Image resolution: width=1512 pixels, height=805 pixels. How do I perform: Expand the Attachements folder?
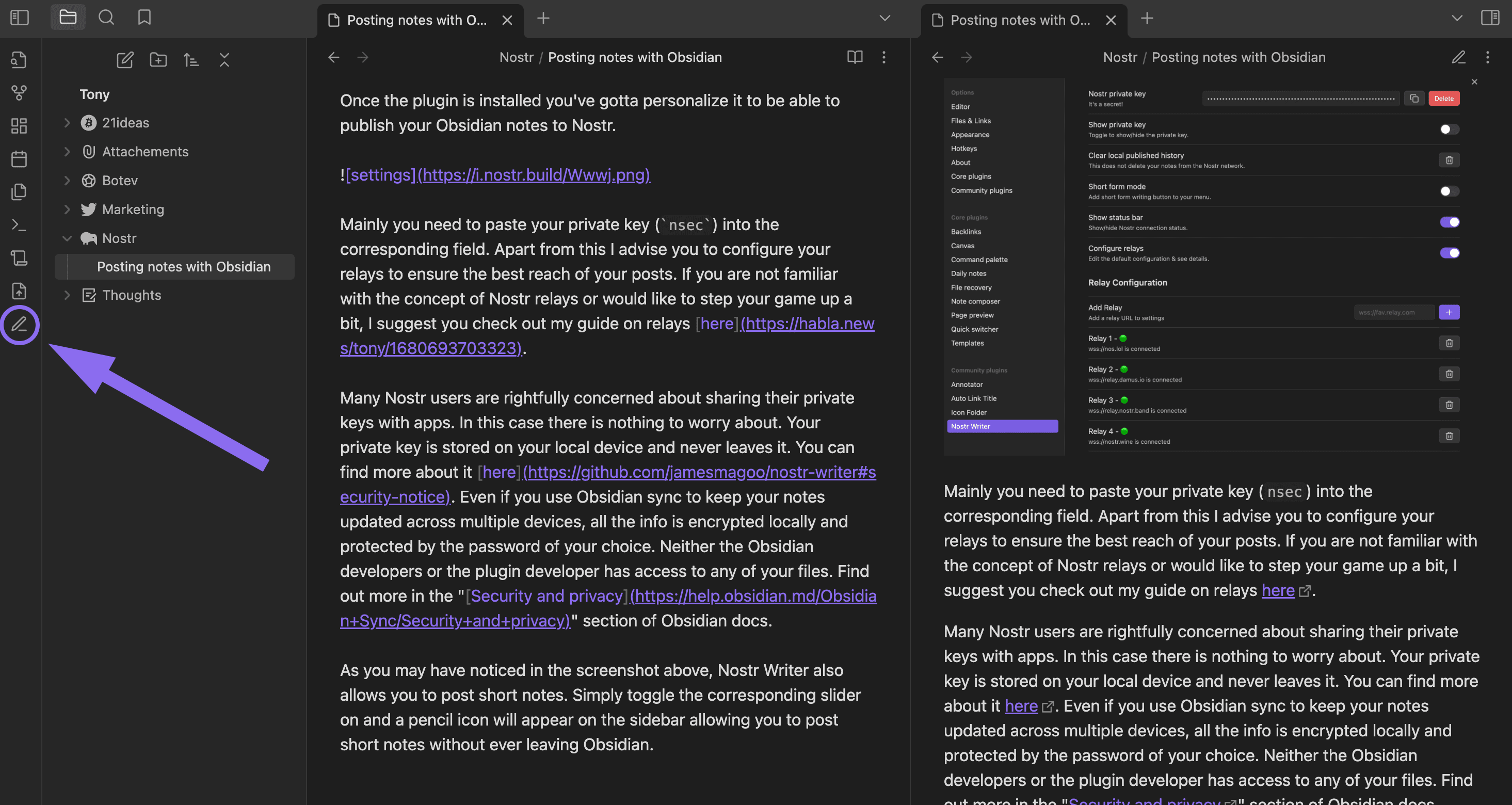[x=67, y=151]
